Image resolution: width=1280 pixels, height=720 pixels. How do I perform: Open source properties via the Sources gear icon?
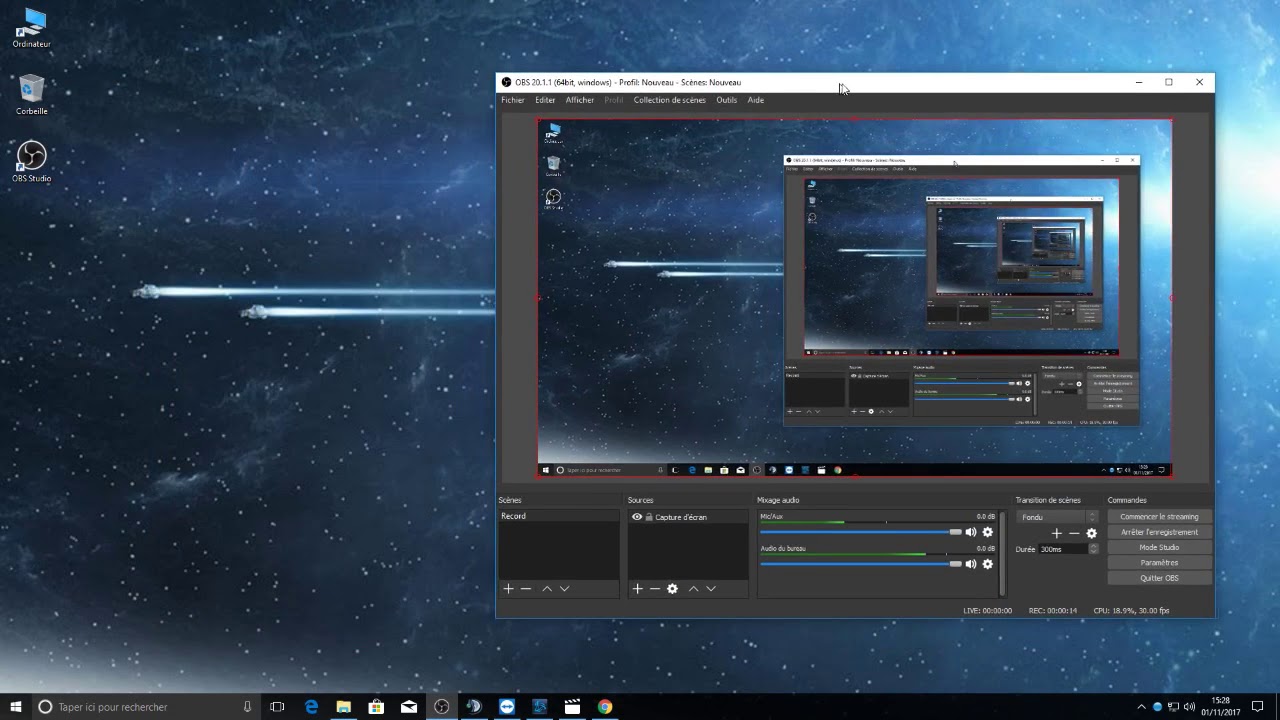(672, 589)
